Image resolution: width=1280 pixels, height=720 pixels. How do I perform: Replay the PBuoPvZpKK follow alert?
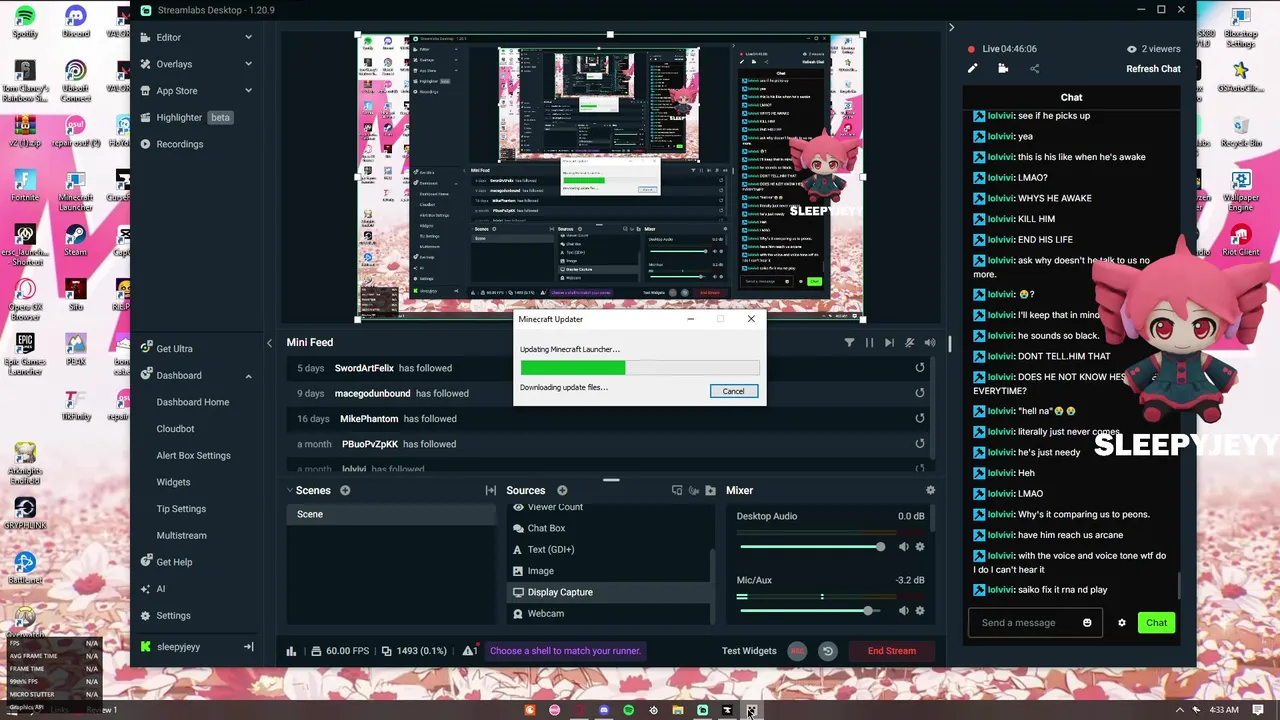pyautogui.click(x=919, y=444)
